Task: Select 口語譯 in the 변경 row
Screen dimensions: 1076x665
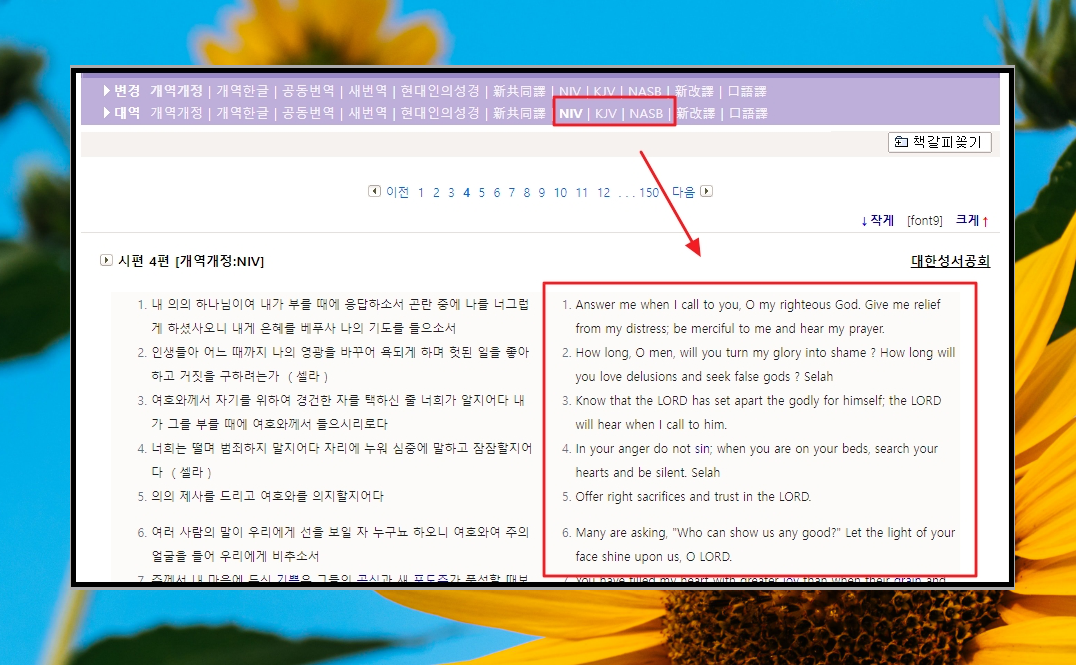Action: pos(747,91)
